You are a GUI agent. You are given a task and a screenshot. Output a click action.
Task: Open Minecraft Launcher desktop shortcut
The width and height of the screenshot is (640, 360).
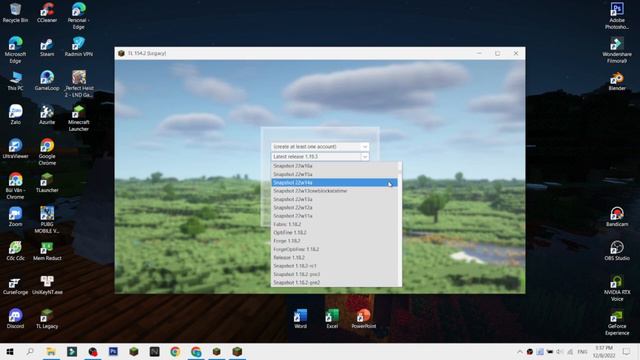(78, 118)
